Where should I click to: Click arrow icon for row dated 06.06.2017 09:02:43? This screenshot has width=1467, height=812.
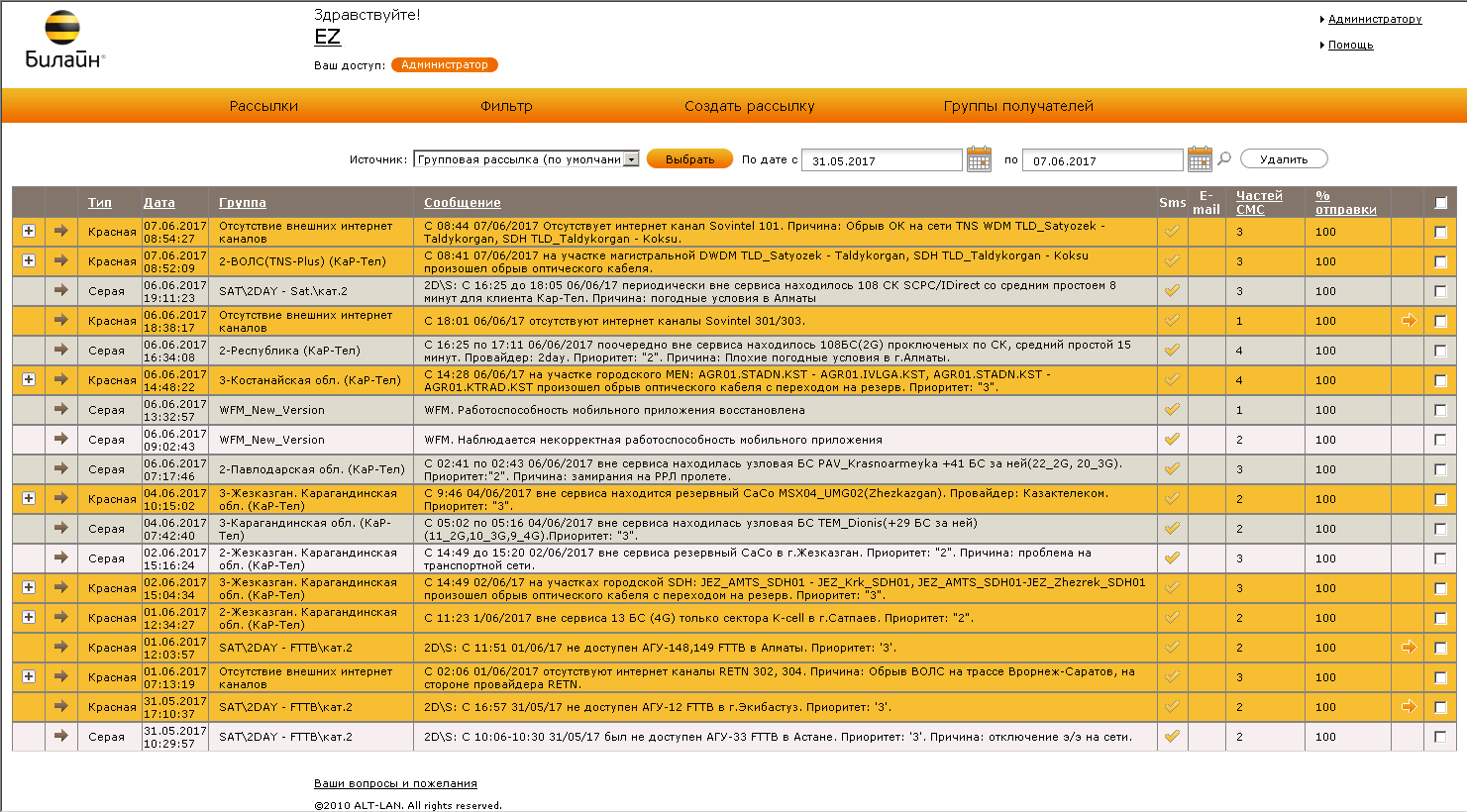tap(61, 439)
